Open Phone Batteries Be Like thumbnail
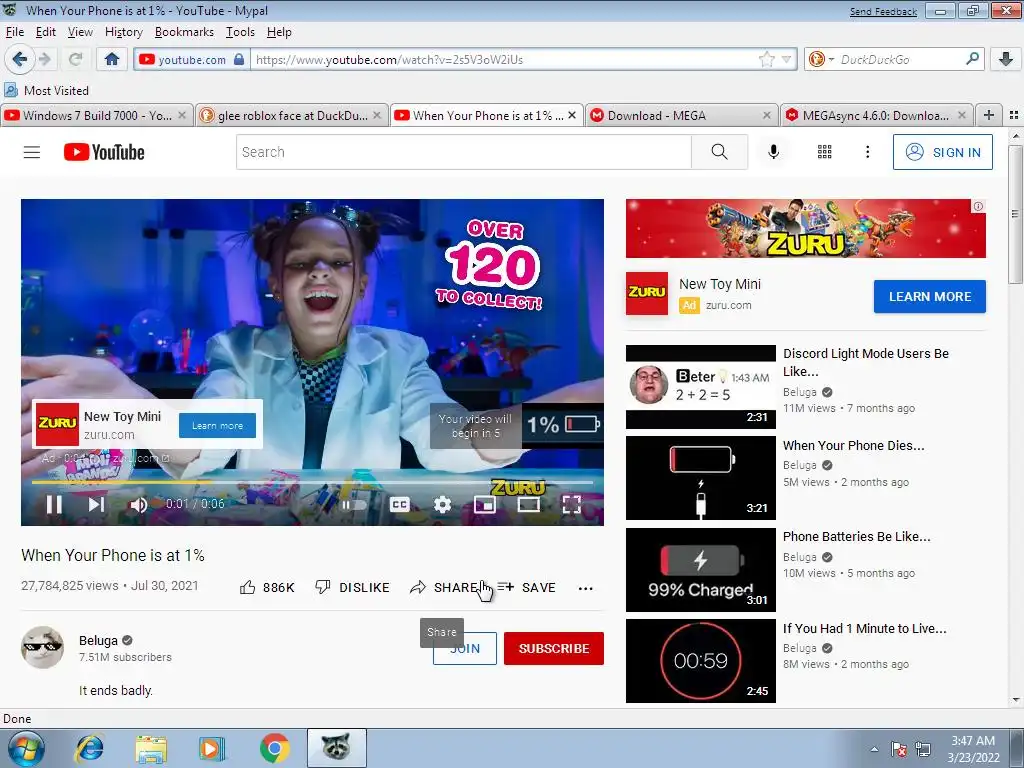 click(x=701, y=569)
